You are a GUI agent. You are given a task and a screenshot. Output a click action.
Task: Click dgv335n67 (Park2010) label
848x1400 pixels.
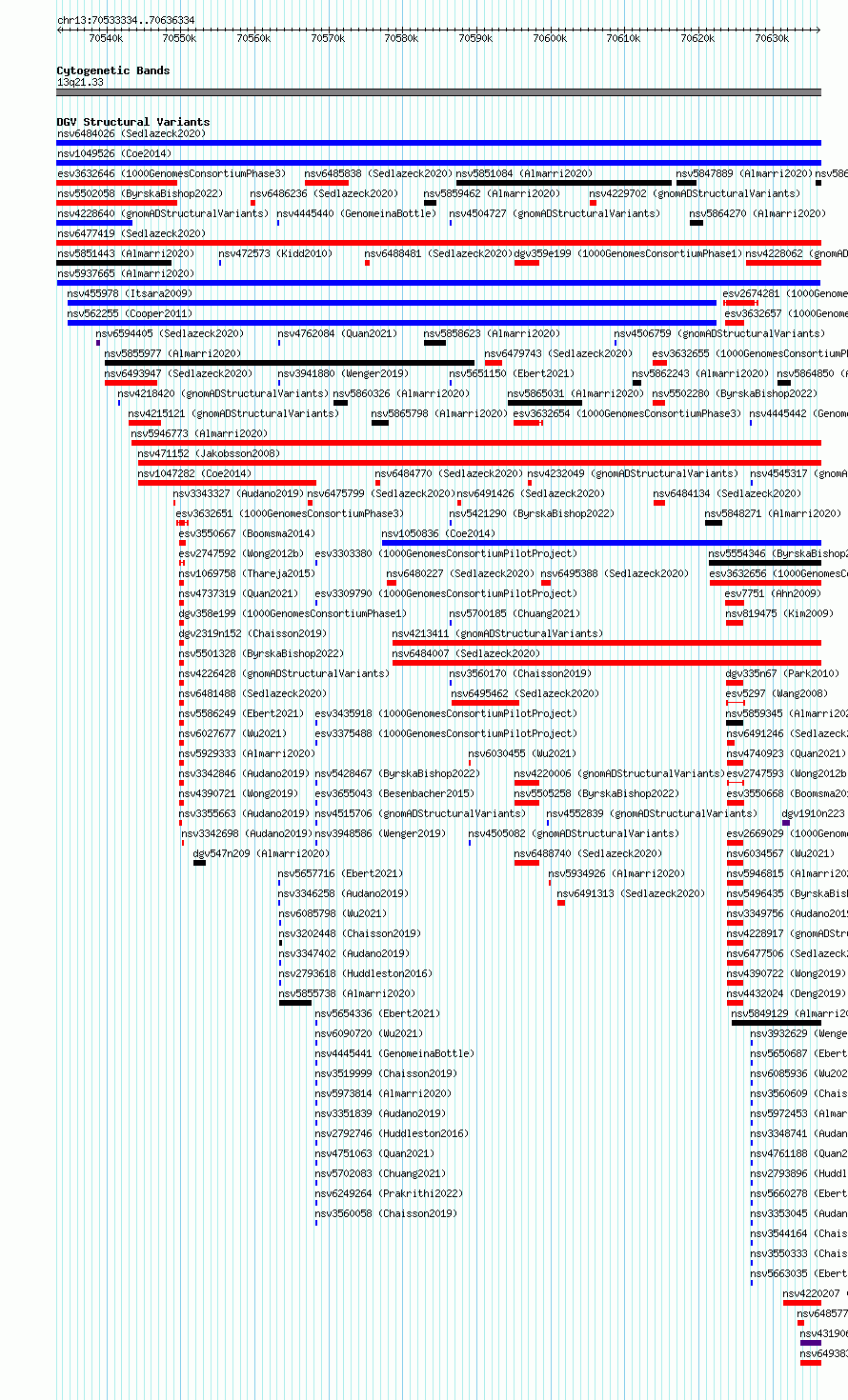pyautogui.click(x=782, y=673)
